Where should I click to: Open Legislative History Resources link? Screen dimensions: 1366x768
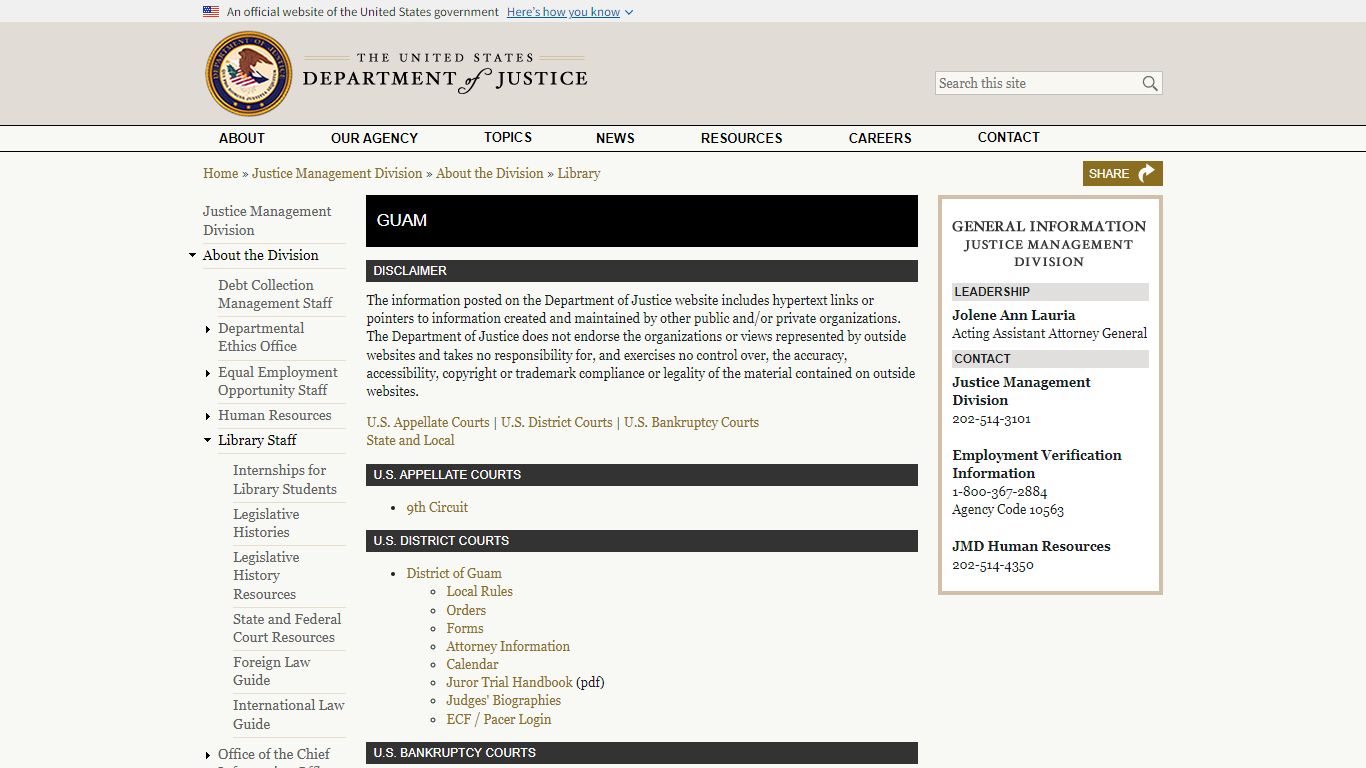point(266,575)
